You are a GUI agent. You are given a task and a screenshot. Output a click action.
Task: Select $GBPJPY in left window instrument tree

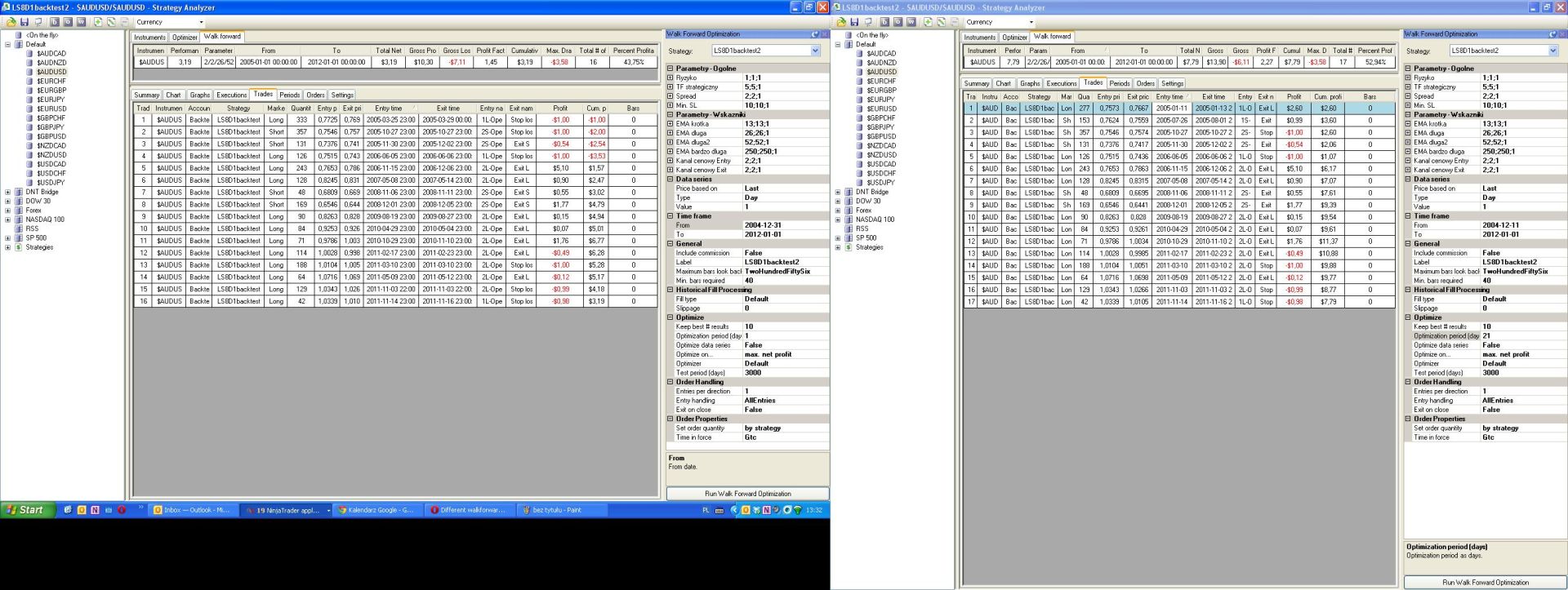[51, 127]
